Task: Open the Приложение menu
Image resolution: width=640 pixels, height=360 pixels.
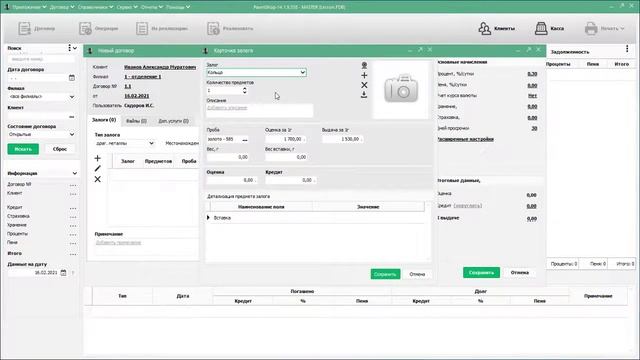Action: click(29, 7)
